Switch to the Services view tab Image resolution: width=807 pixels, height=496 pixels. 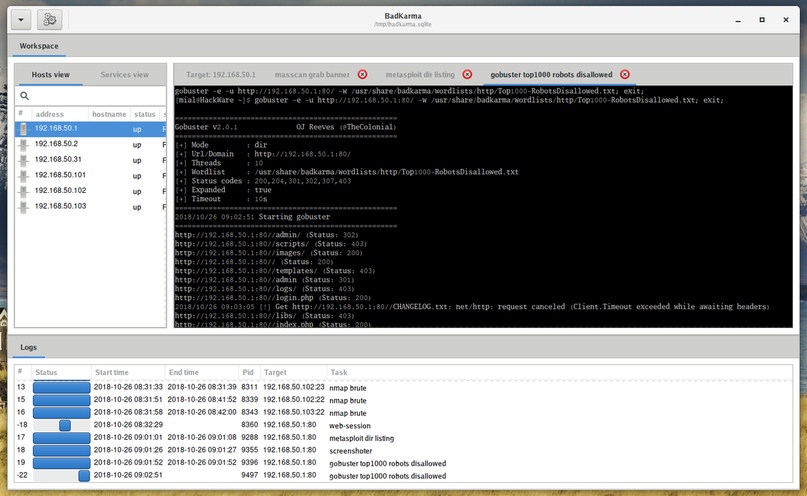[x=125, y=74]
